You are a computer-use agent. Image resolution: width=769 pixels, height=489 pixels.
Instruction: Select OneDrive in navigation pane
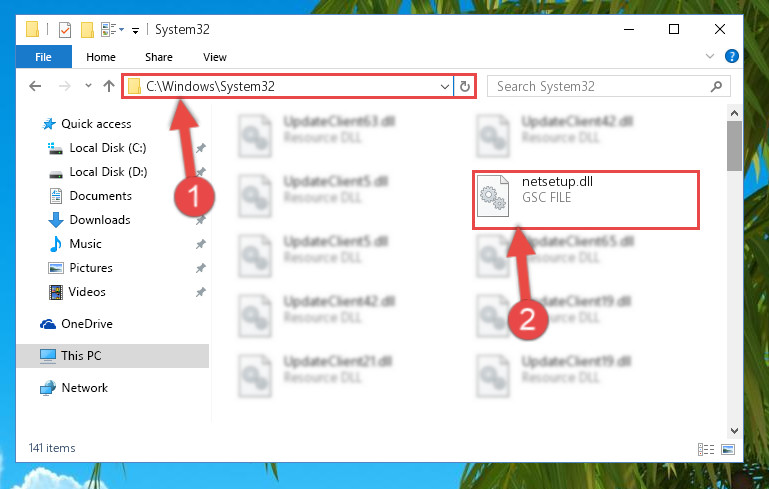tap(87, 324)
